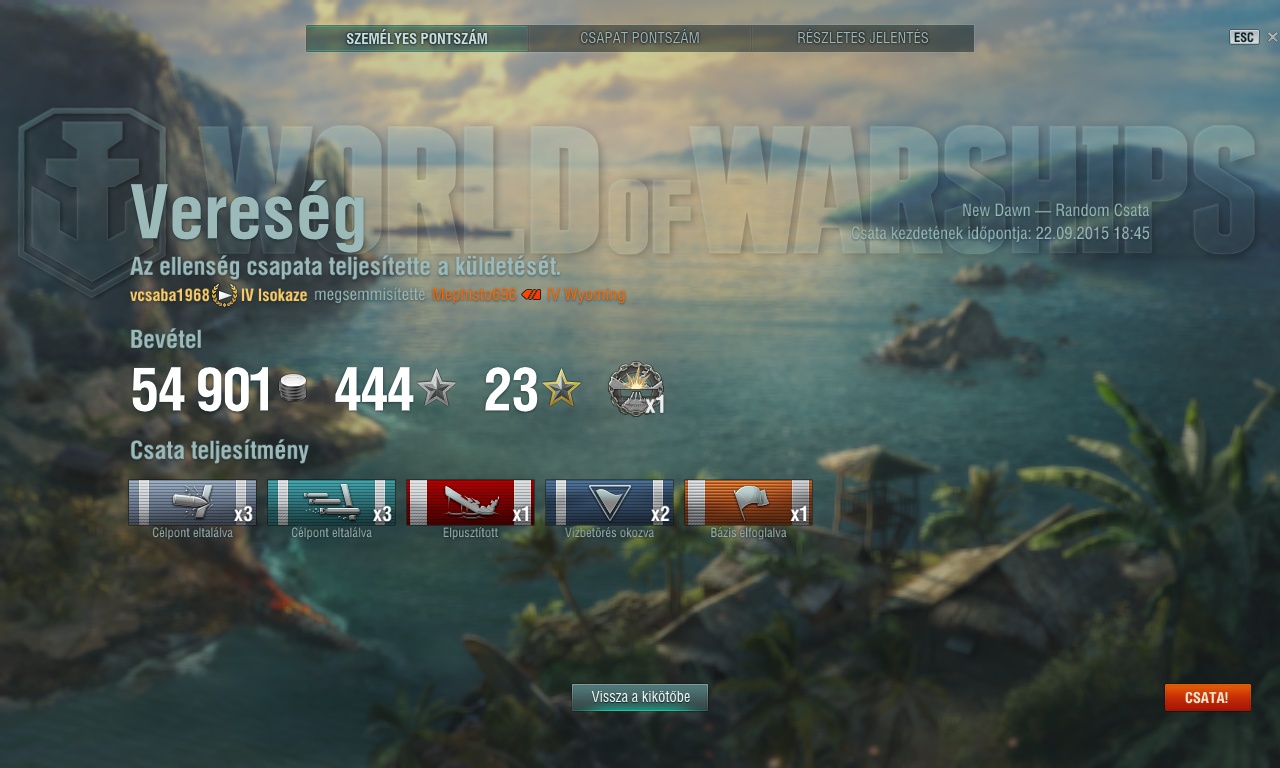The image size is (1280, 768).
Task: Start a new battle with CSATA!
Action: tap(1207, 697)
